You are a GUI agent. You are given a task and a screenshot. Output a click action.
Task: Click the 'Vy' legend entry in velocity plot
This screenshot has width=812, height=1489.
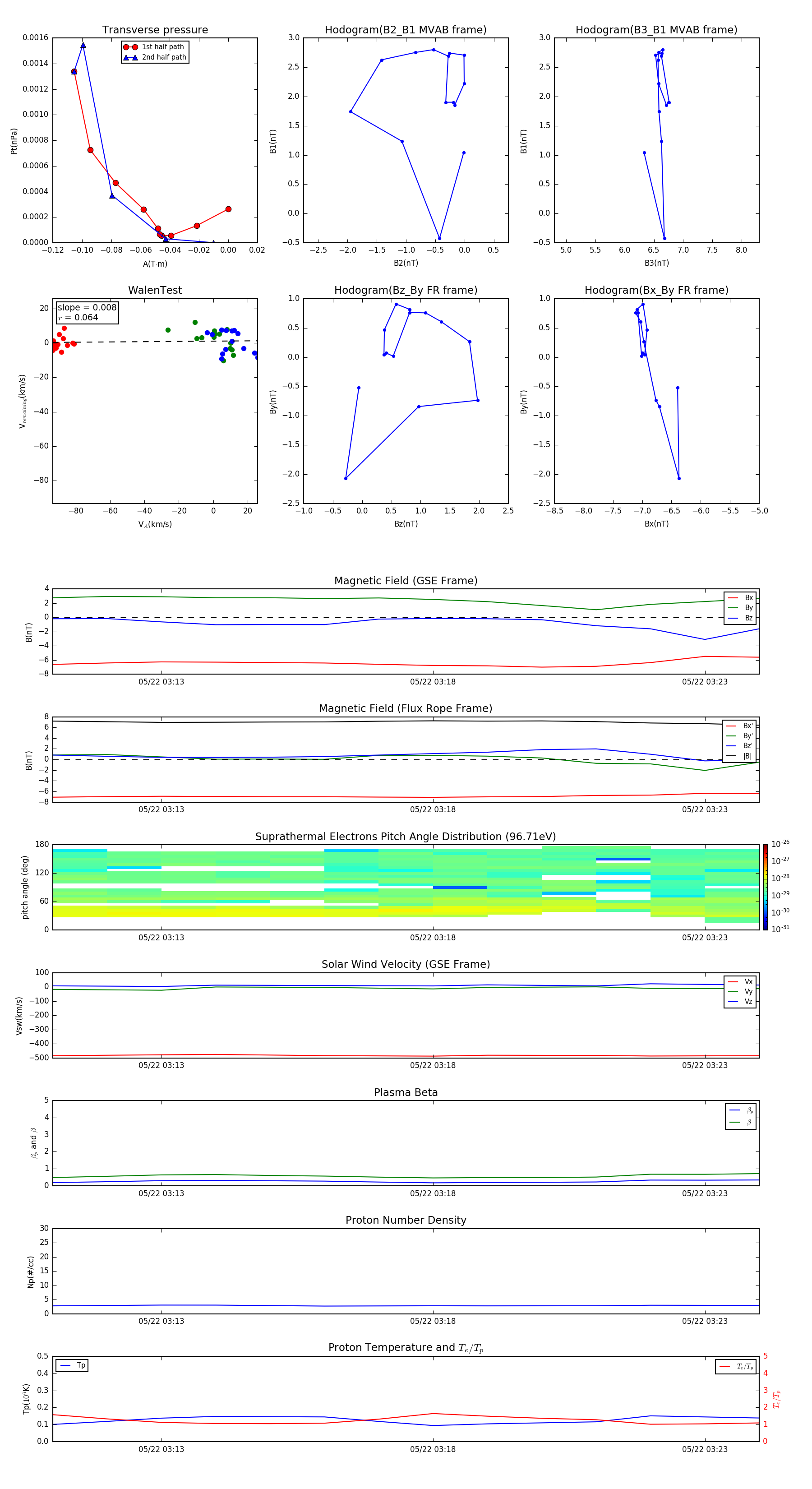pos(740,991)
